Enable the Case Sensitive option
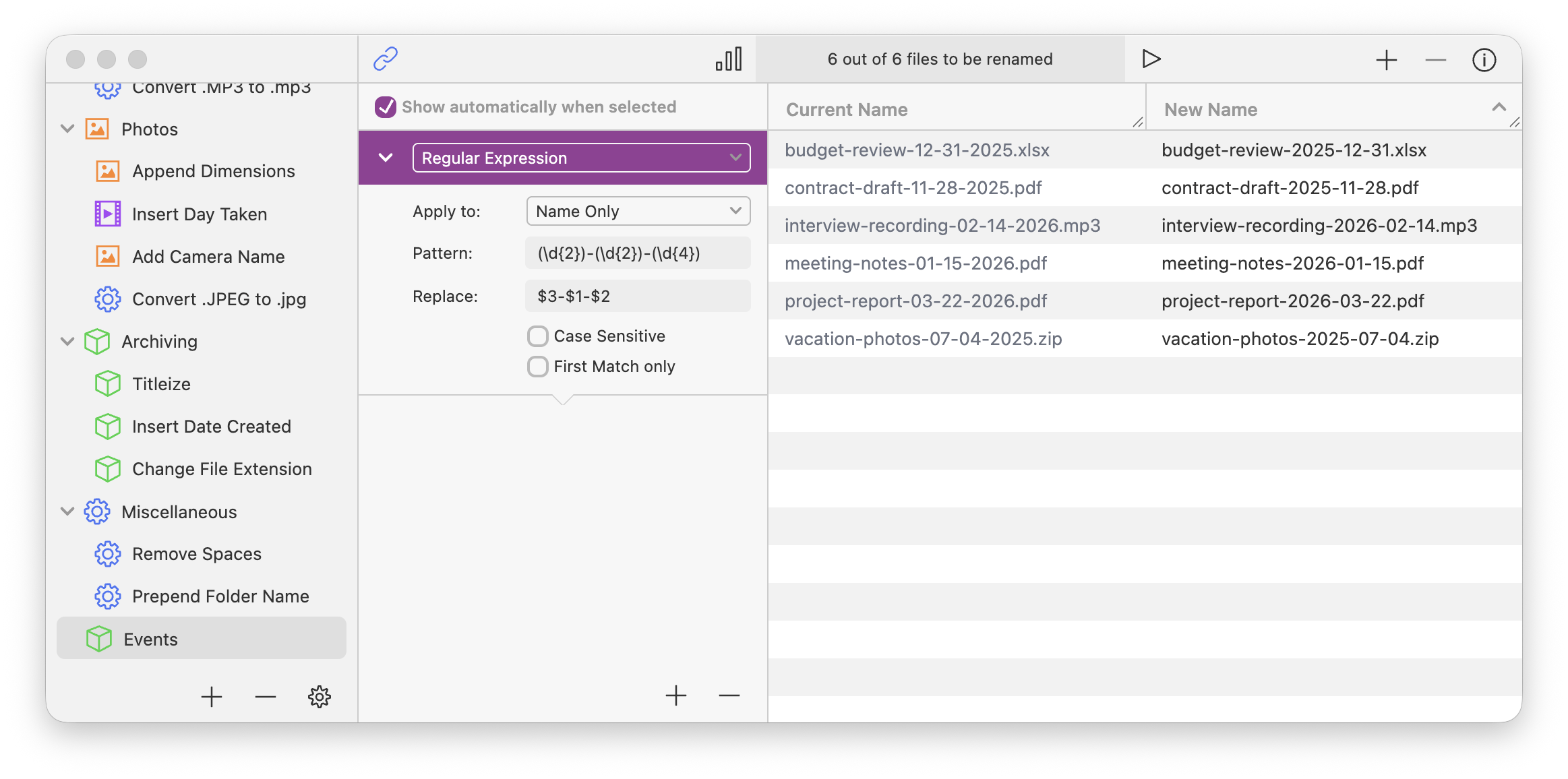 pos(537,336)
